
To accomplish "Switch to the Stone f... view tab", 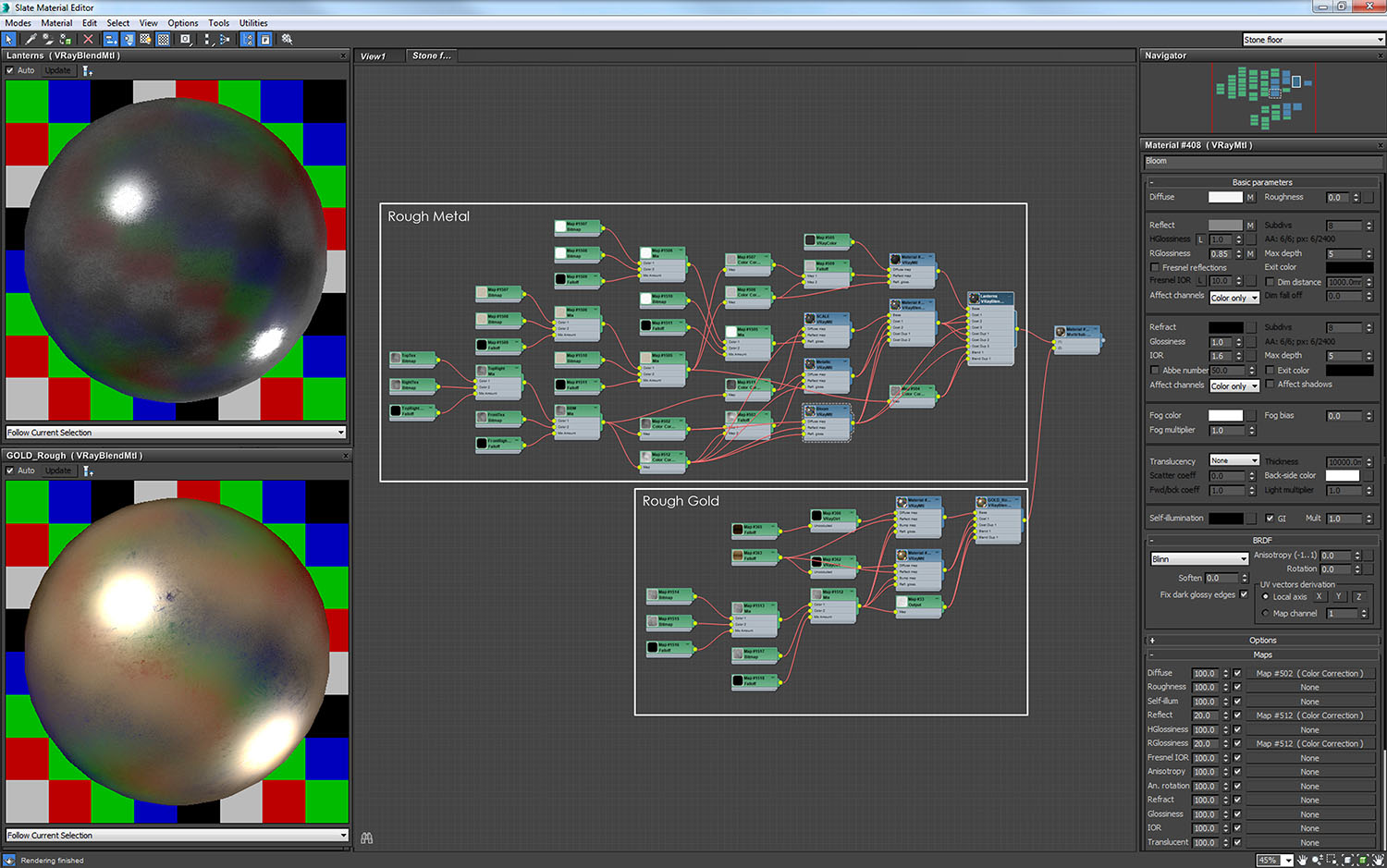I will pyautogui.click(x=432, y=56).
